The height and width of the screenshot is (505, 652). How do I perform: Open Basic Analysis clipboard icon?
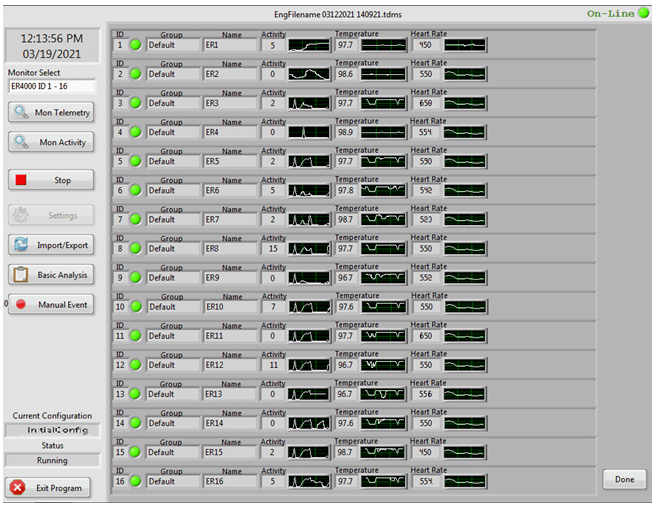21,275
